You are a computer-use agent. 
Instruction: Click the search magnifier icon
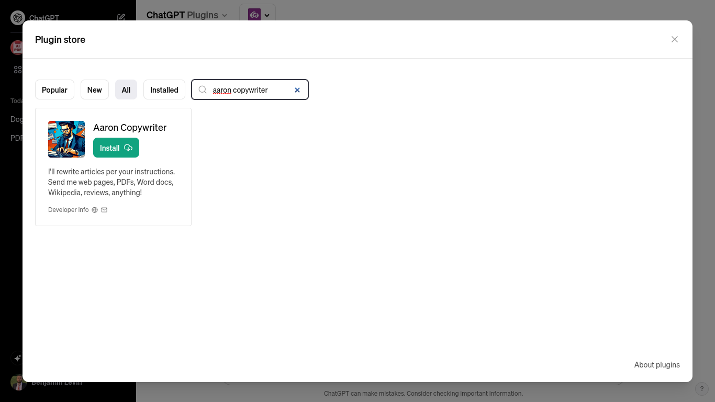(x=202, y=90)
